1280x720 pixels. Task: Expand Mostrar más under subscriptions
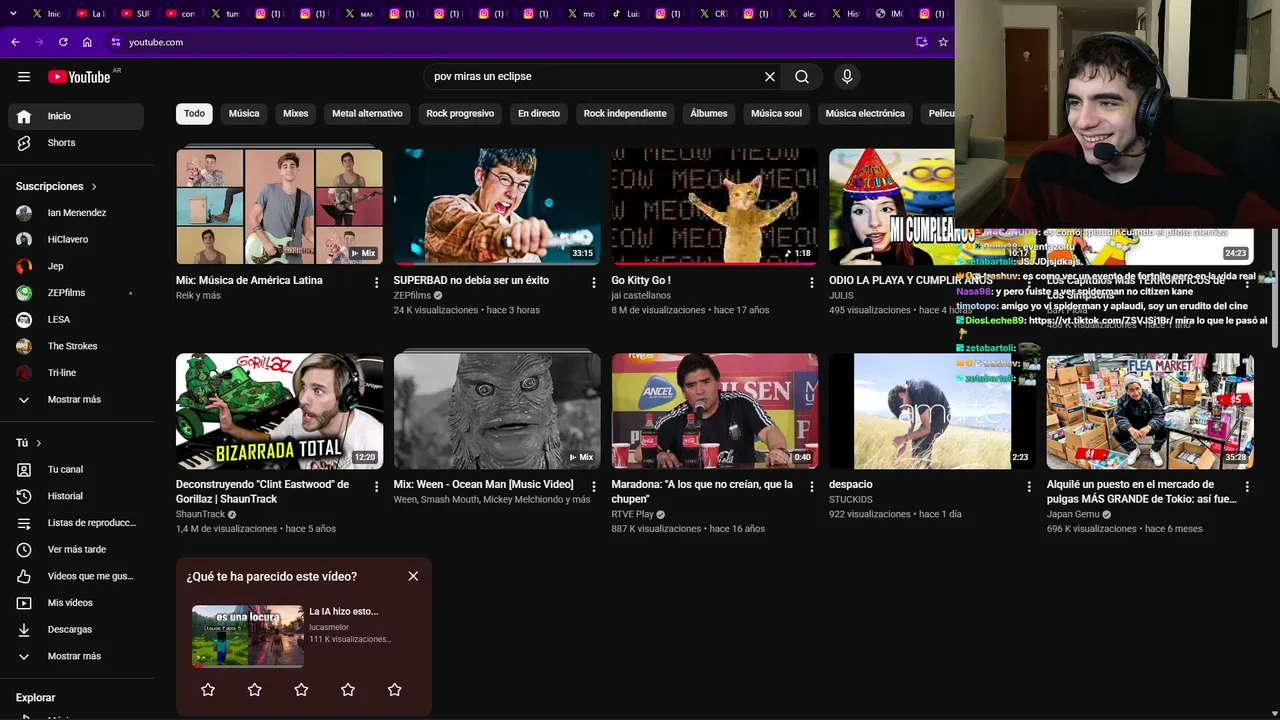[x=76, y=400]
